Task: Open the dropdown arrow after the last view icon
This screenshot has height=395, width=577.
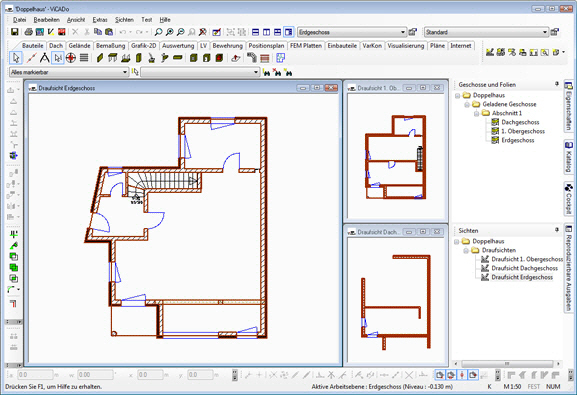Action: point(563,52)
